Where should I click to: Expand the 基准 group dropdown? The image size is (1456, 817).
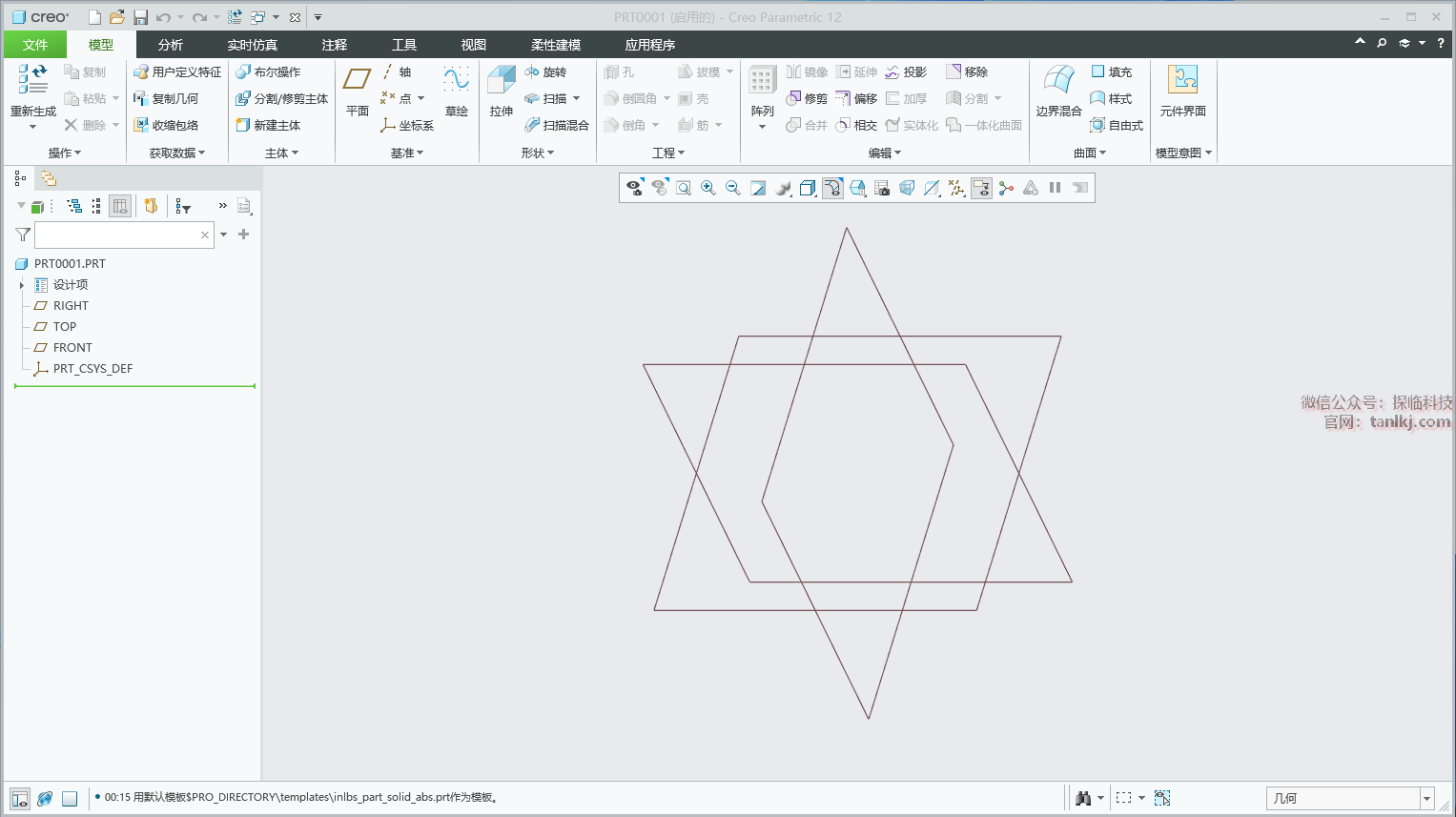tap(407, 153)
